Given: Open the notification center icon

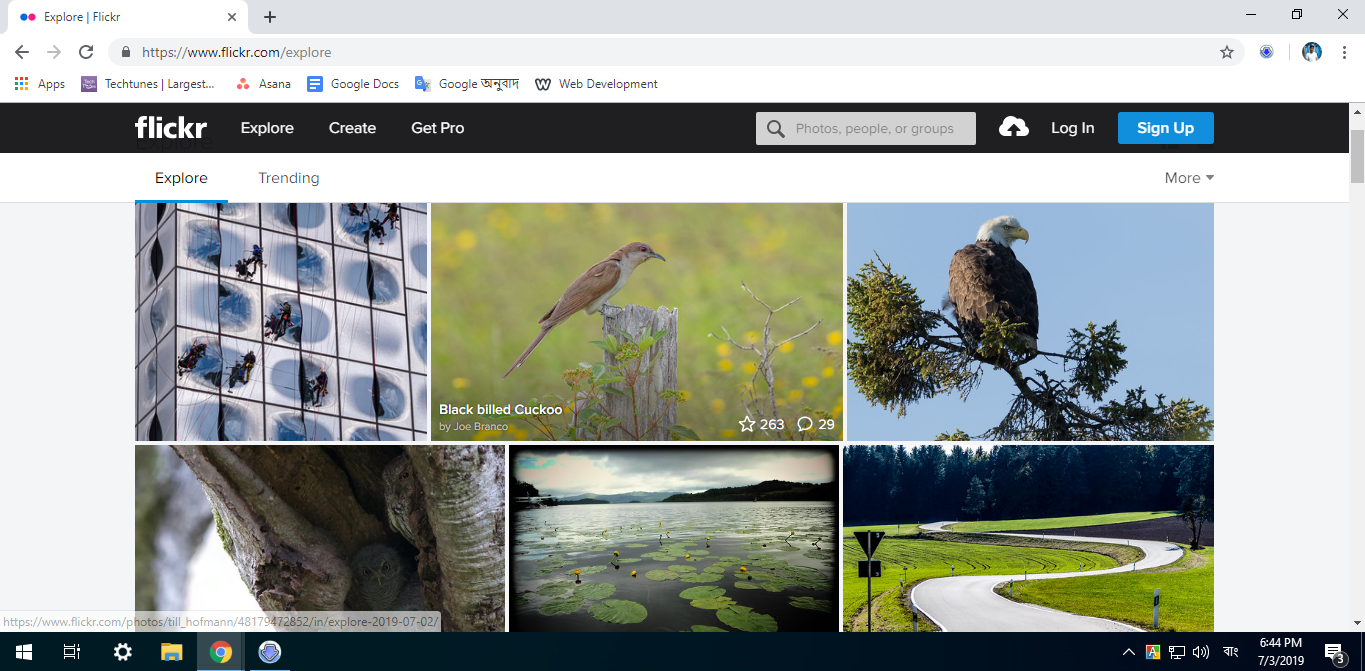Looking at the screenshot, I should pos(1335,653).
